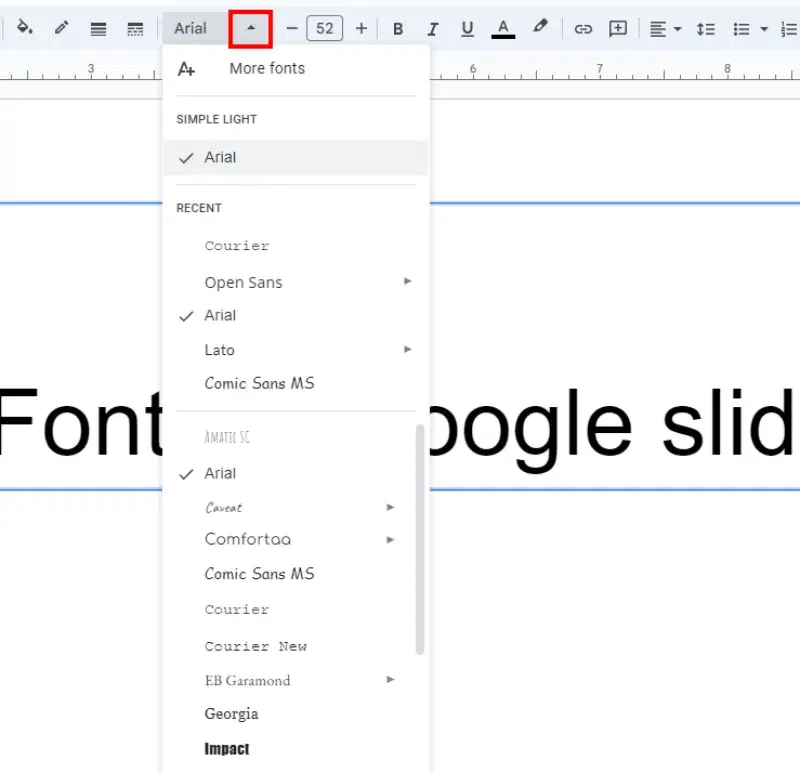Toggle italic formatting

click(433, 29)
